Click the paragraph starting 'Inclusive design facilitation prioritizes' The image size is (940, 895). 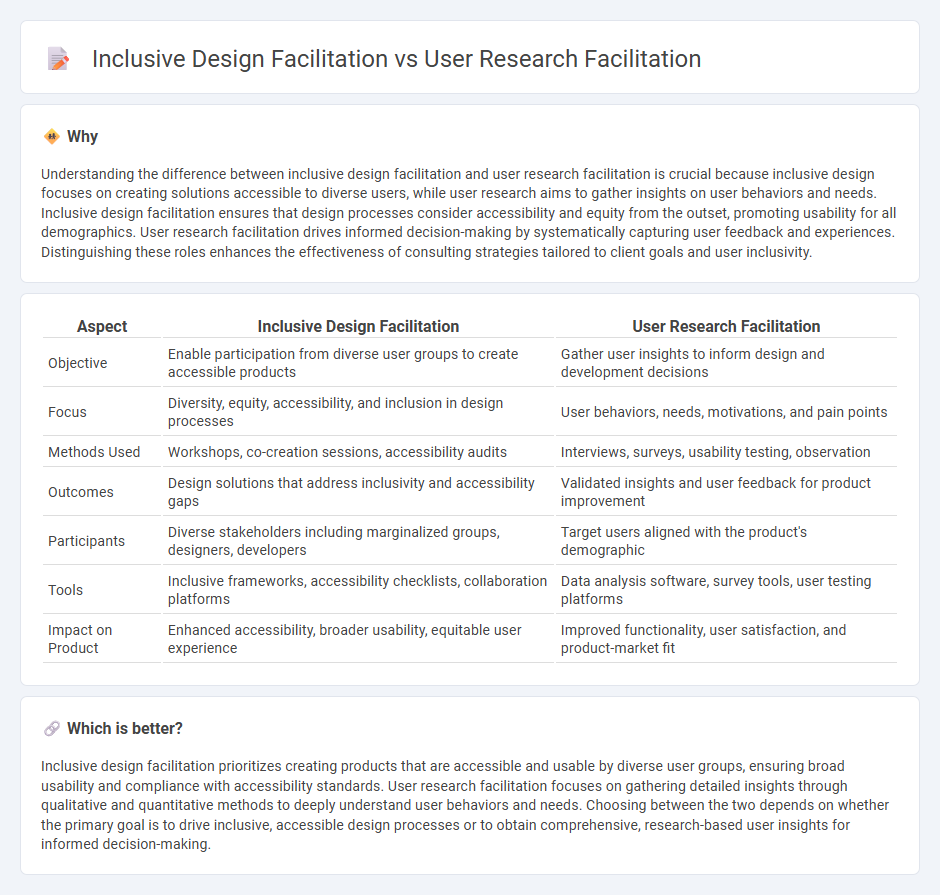(465, 805)
